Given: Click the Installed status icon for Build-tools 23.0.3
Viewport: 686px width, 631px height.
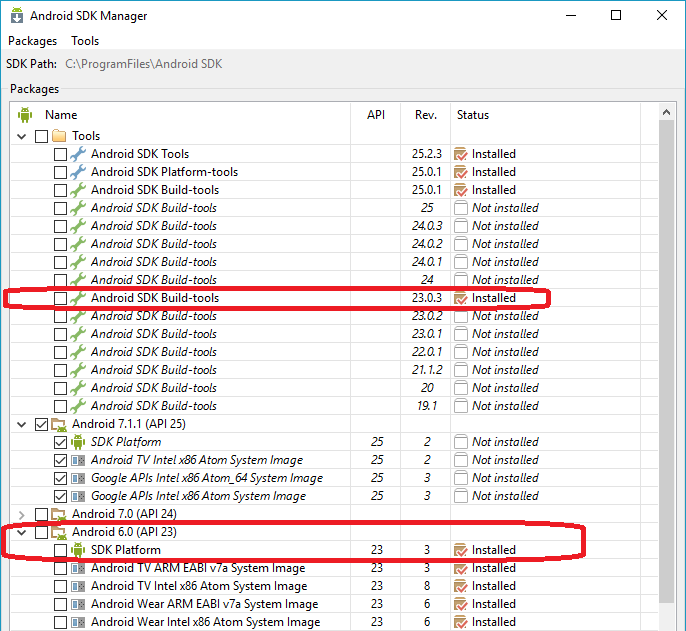Looking at the screenshot, I should tap(461, 298).
